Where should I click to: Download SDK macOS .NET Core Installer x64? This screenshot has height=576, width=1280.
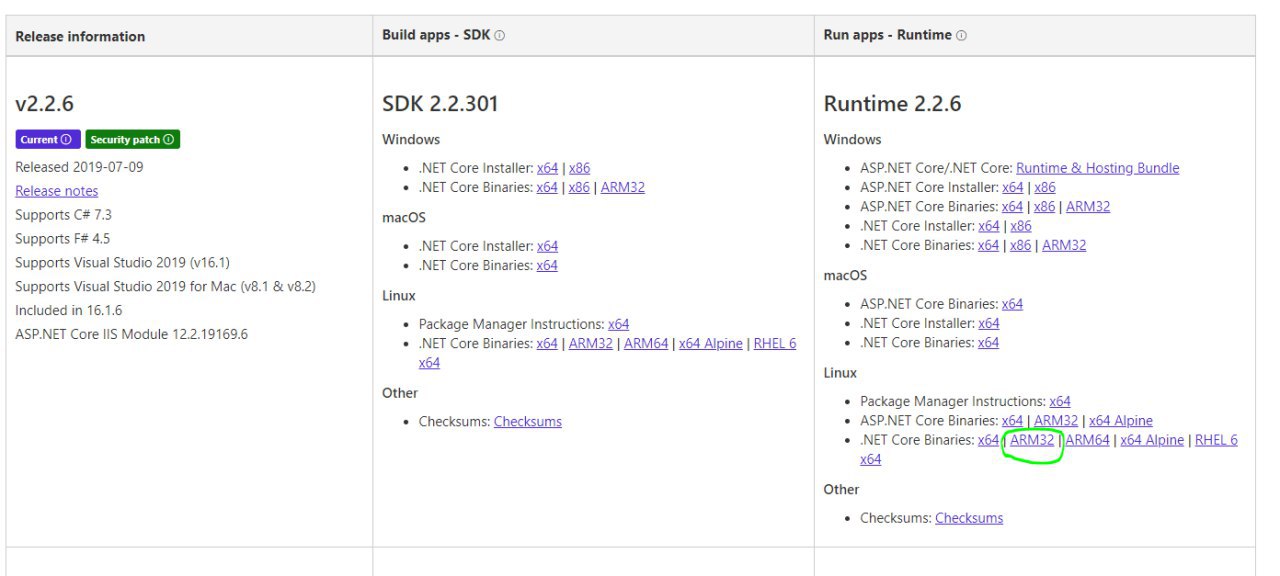547,246
